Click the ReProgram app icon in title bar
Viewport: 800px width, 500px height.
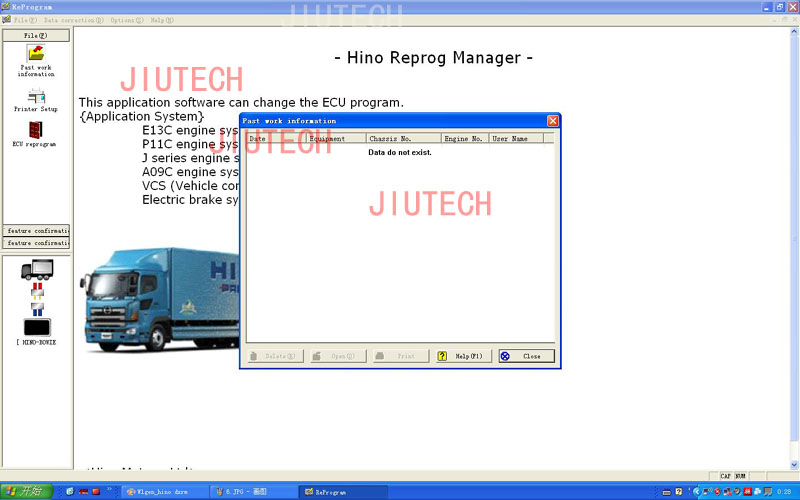pyautogui.click(x=6, y=6)
